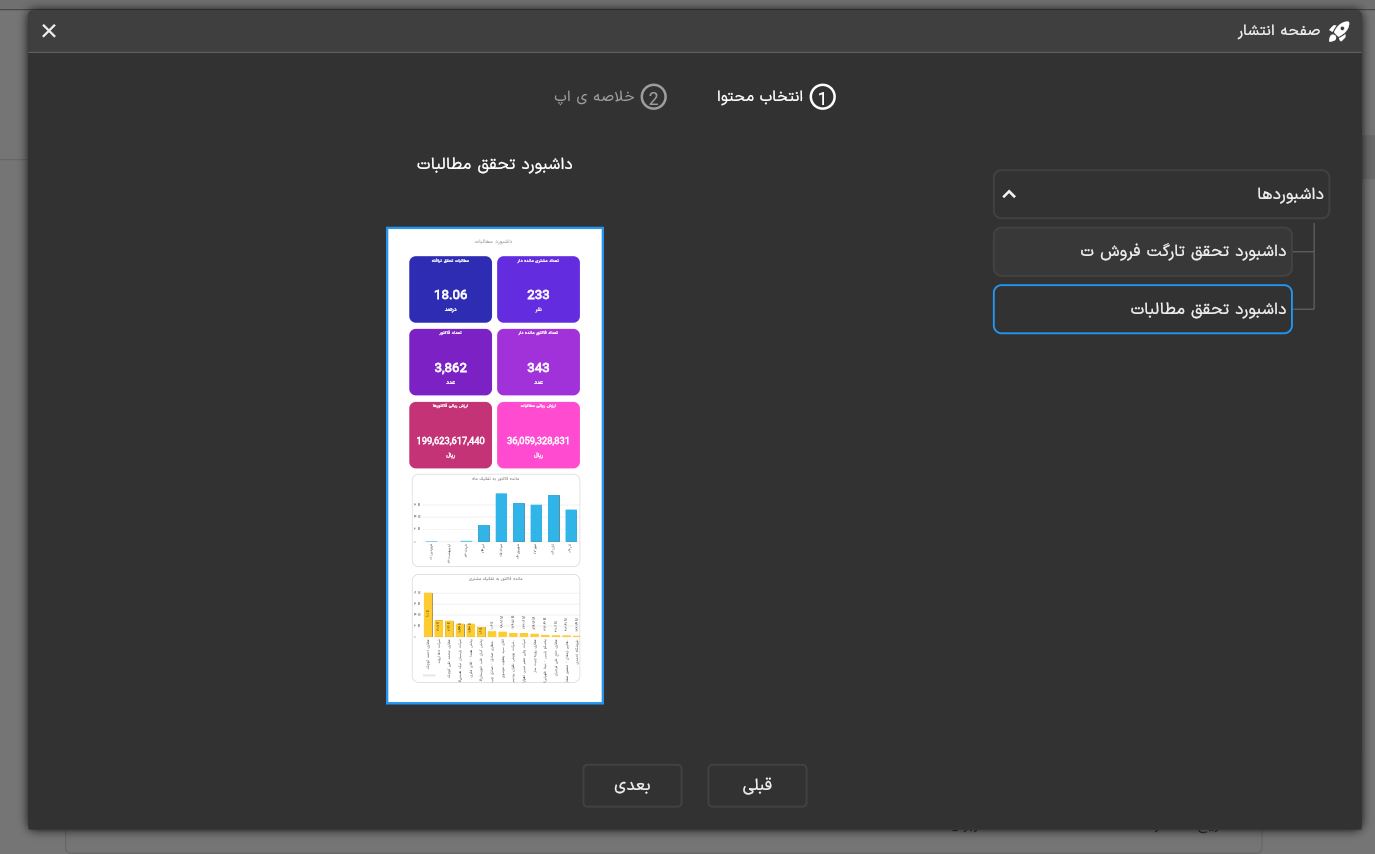1375x854 pixels.
Task: Click the 3,862 card in preview
Action: [450, 362]
